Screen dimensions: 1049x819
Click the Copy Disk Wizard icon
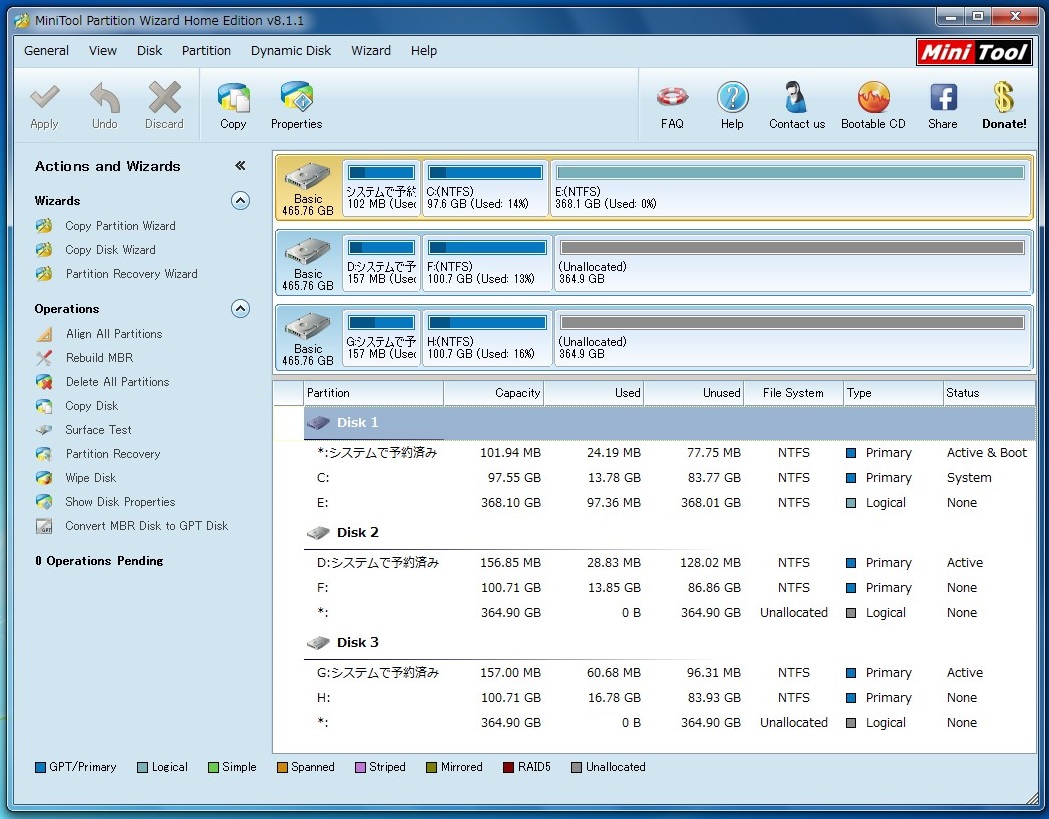(x=44, y=250)
